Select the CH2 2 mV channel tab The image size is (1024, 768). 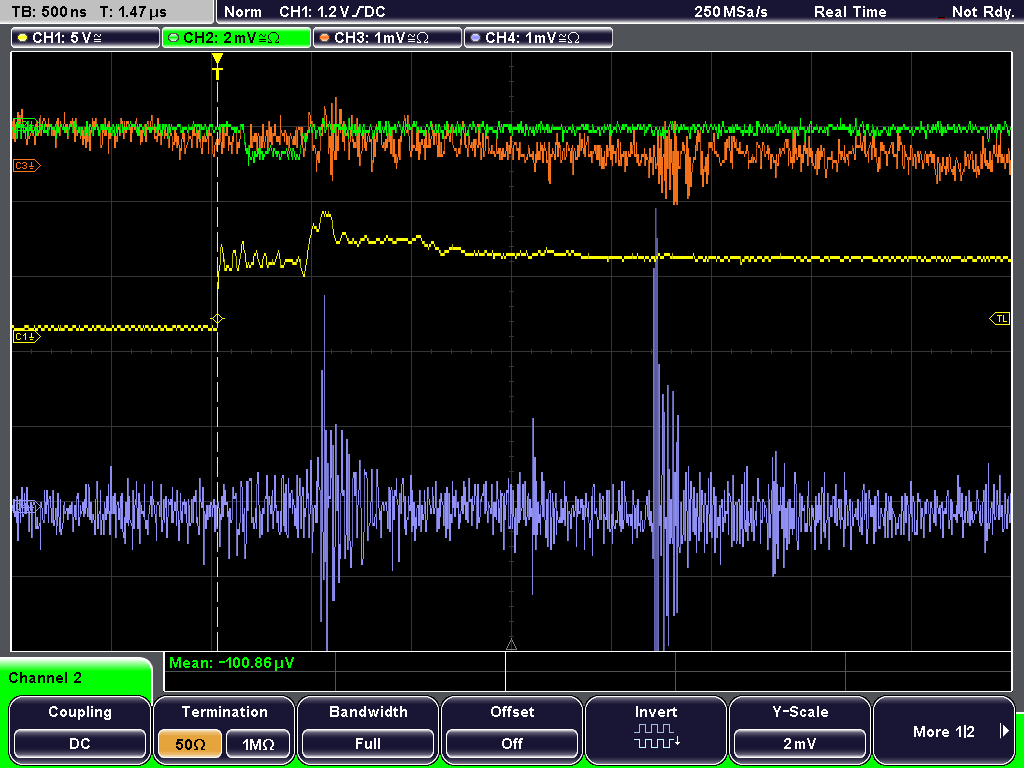pos(236,38)
